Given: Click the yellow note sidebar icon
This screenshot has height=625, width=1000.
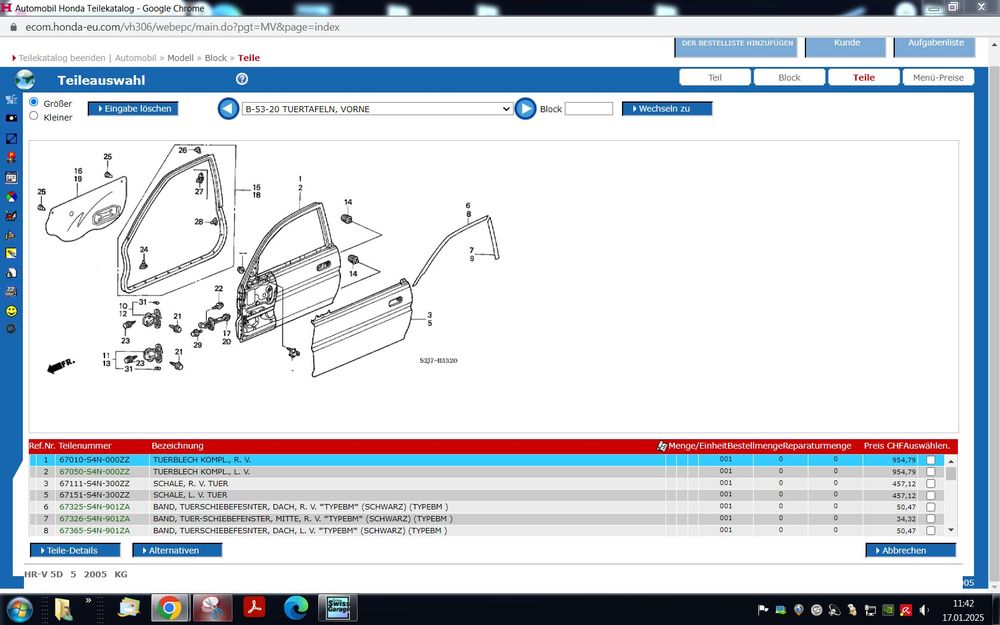Looking at the screenshot, I should pos(11,253).
